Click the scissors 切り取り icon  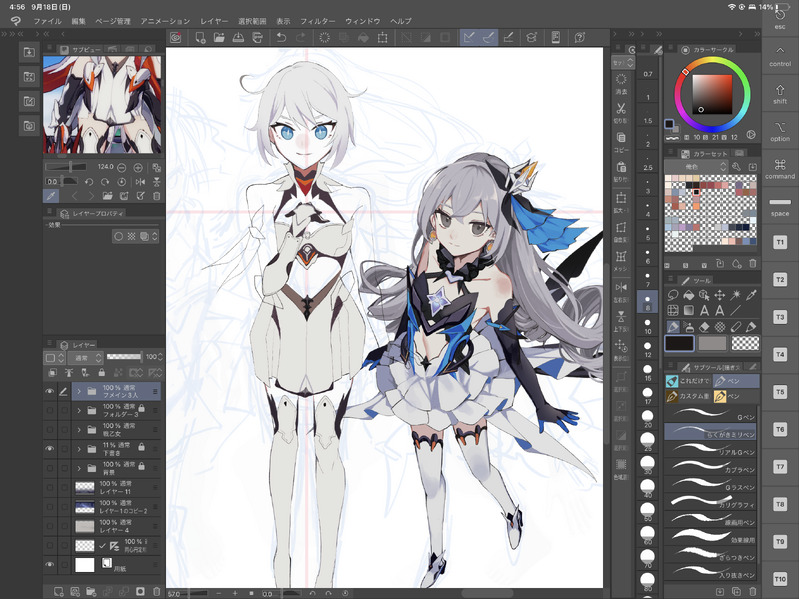(621, 113)
